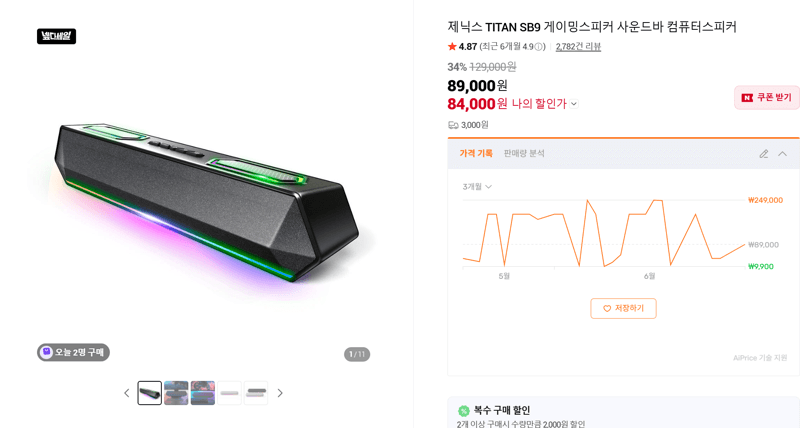This screenshot has height=428, width=800.
Task: Collapse the price history panel with the chevron
Action: click(x=782, y=154)
